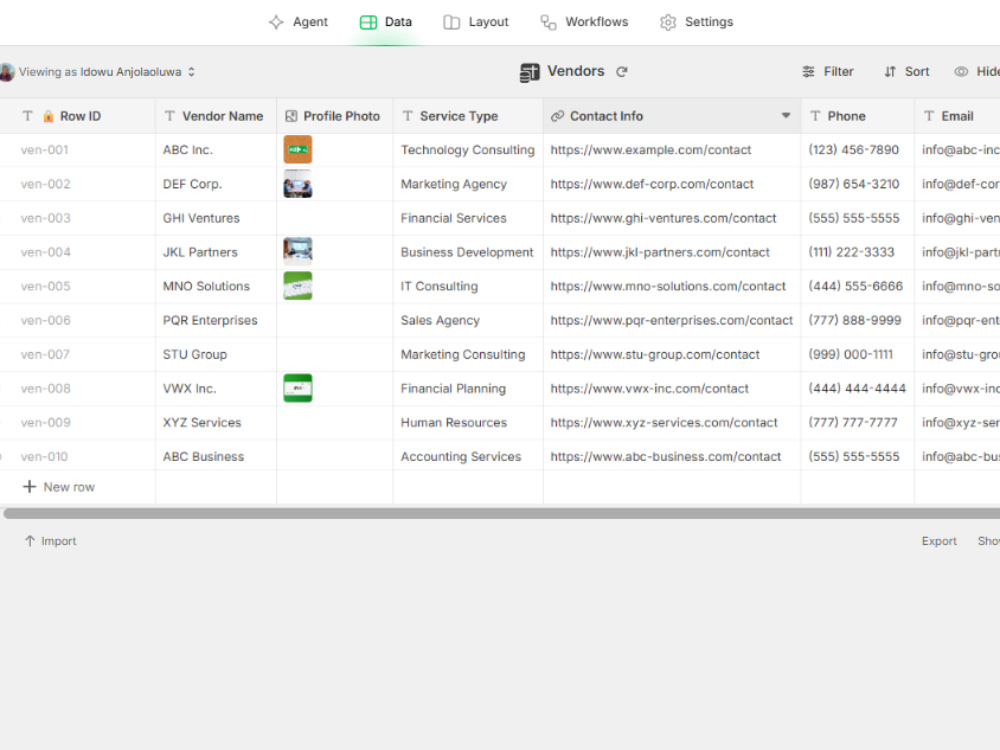
Task: Select the Vendor Name column header
Action: click(216, 116)
